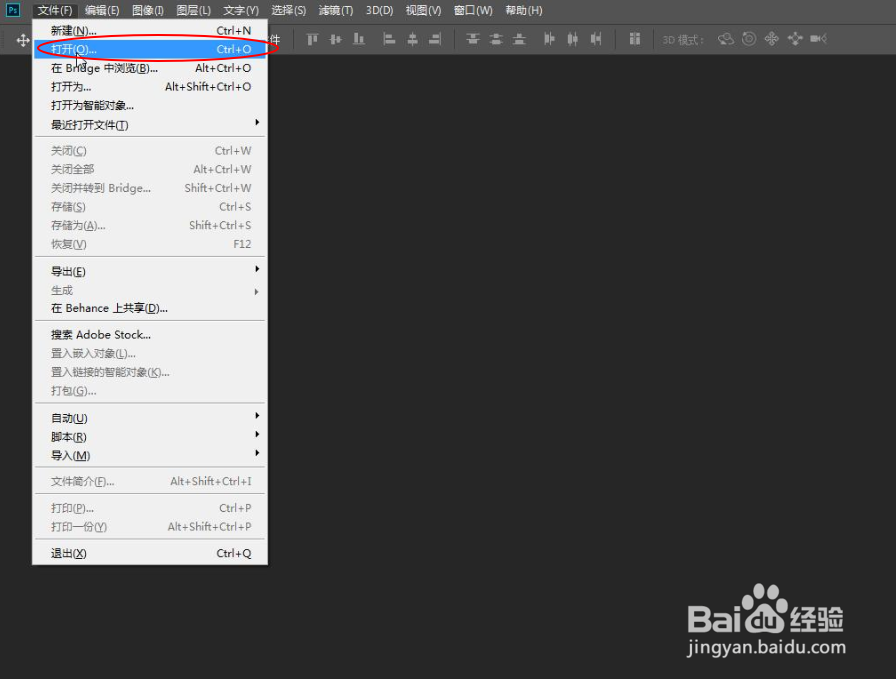Open the 窗口(W) menu

tap(473, 10)
